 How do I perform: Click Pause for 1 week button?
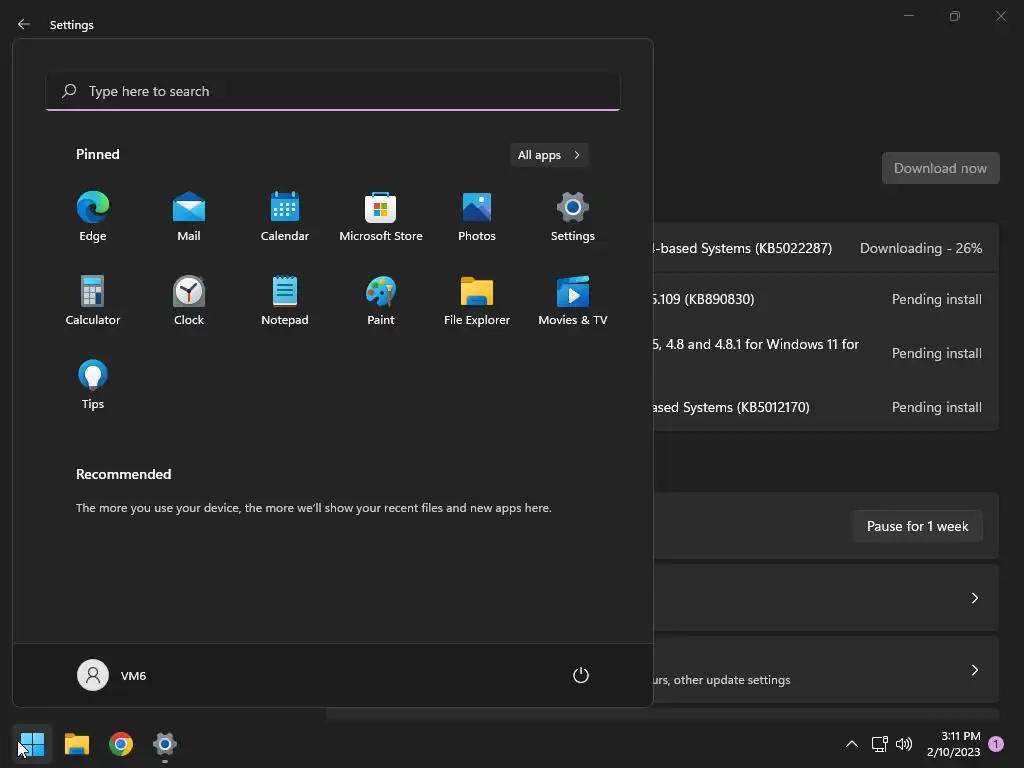point(918,526)
